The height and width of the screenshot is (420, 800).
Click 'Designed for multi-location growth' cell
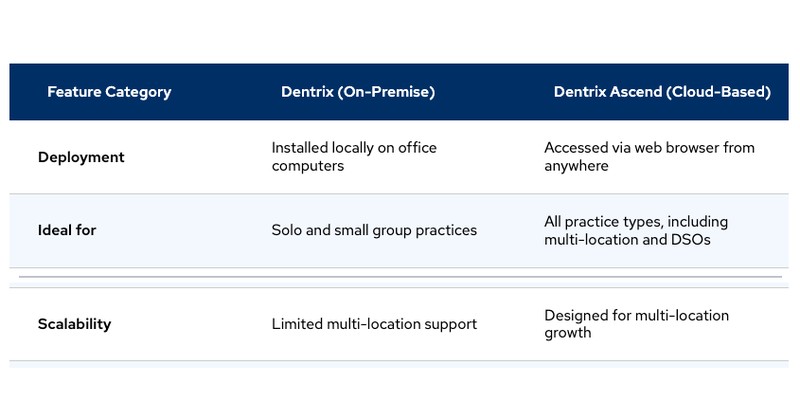[x=636, y=324]
